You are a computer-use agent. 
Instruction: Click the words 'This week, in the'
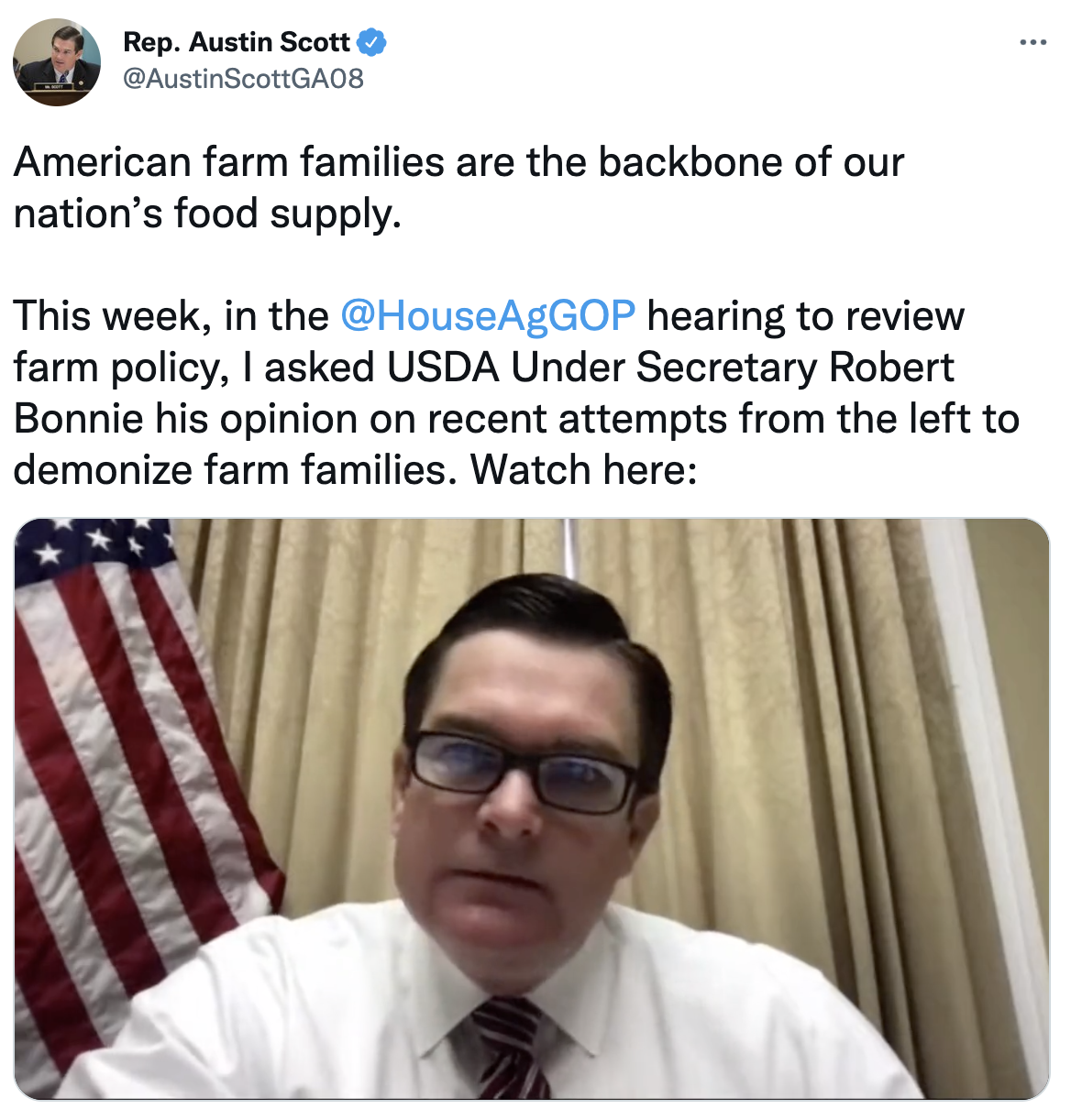[x=171, y=316]
